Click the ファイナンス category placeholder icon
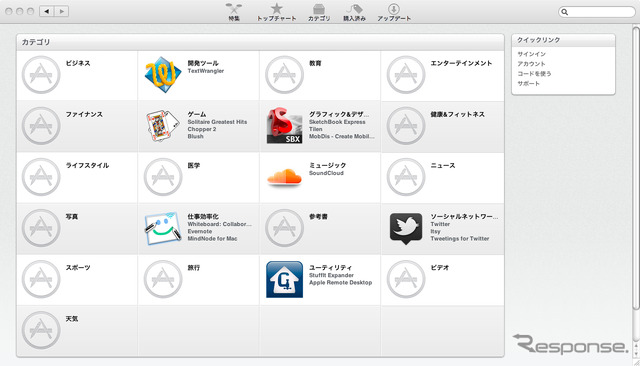 [x=41, y=126]
